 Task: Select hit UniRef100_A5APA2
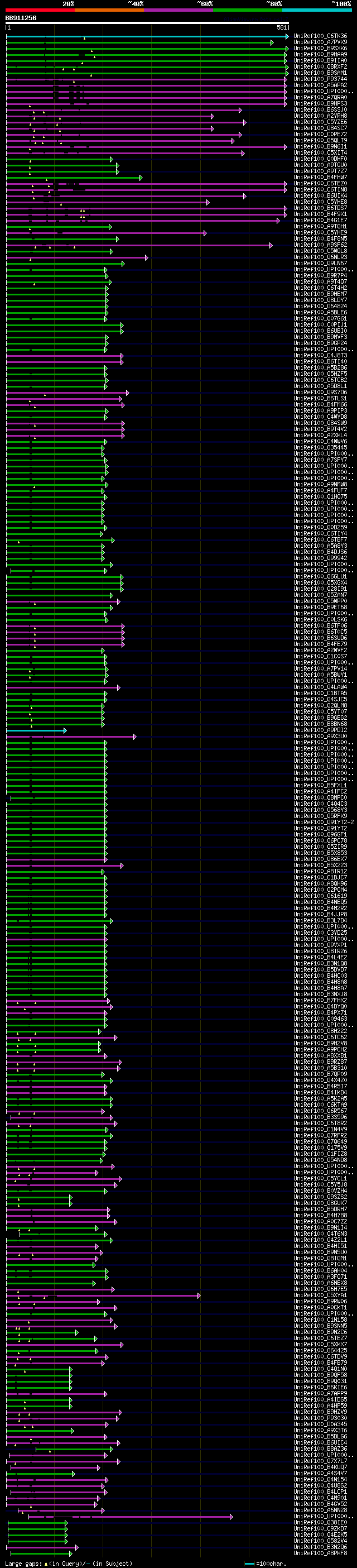pyautogui.click(x=321, y=85)
